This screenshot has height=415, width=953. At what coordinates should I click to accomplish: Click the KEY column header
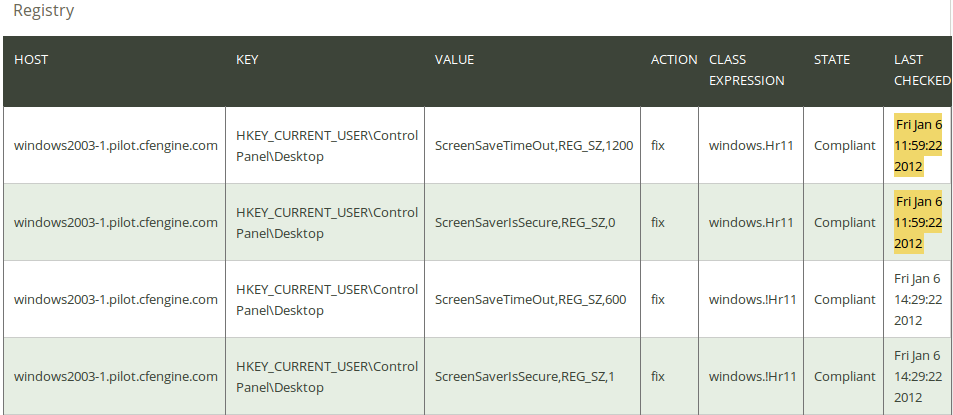tap(247, 60)
